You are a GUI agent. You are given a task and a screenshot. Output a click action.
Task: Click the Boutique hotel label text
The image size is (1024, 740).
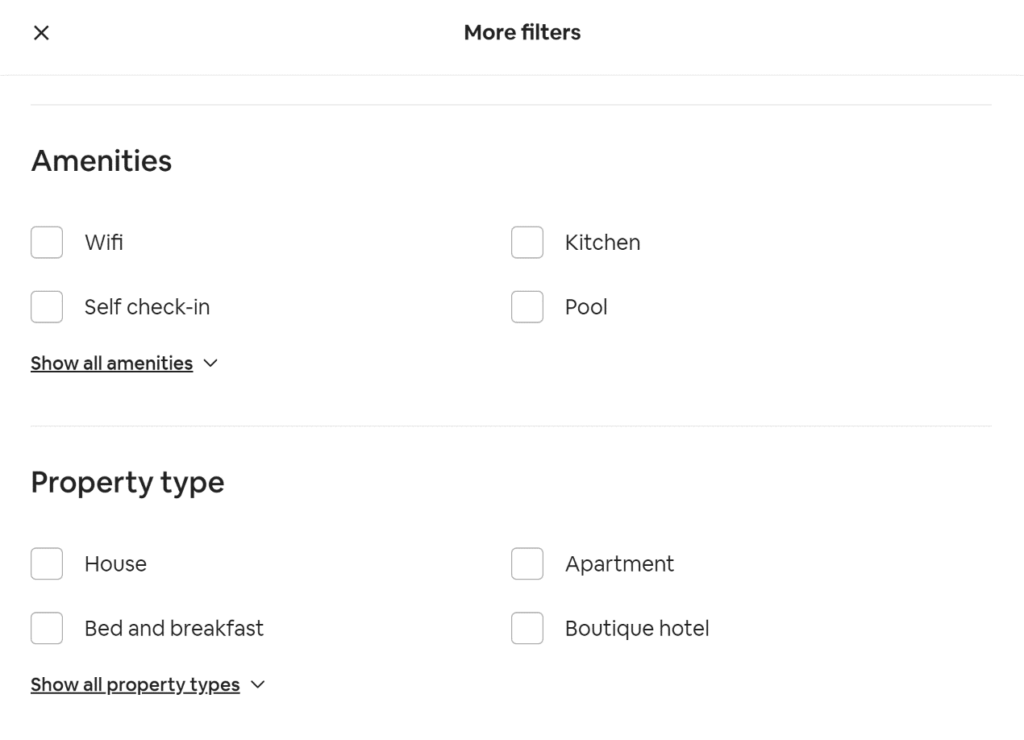coord(637,628)
